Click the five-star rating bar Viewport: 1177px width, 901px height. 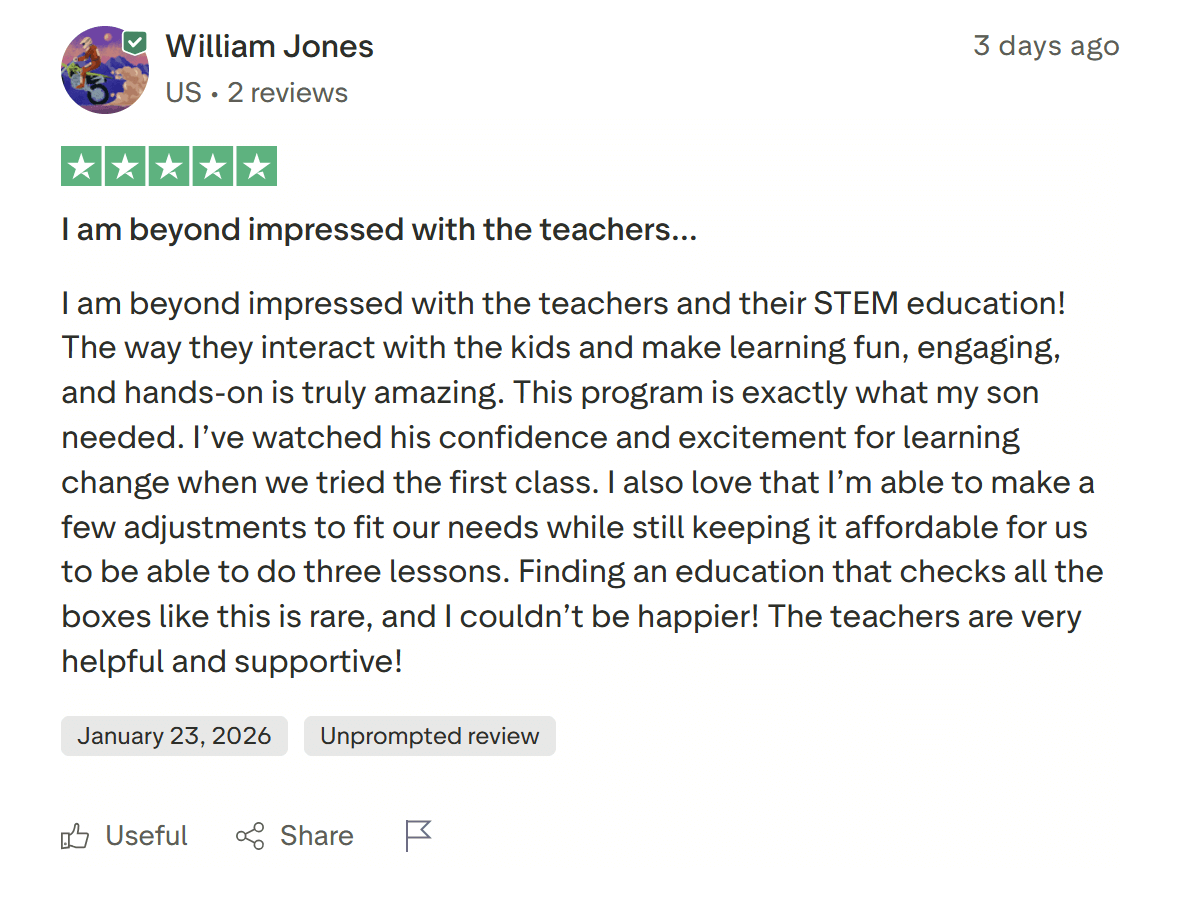169,165
